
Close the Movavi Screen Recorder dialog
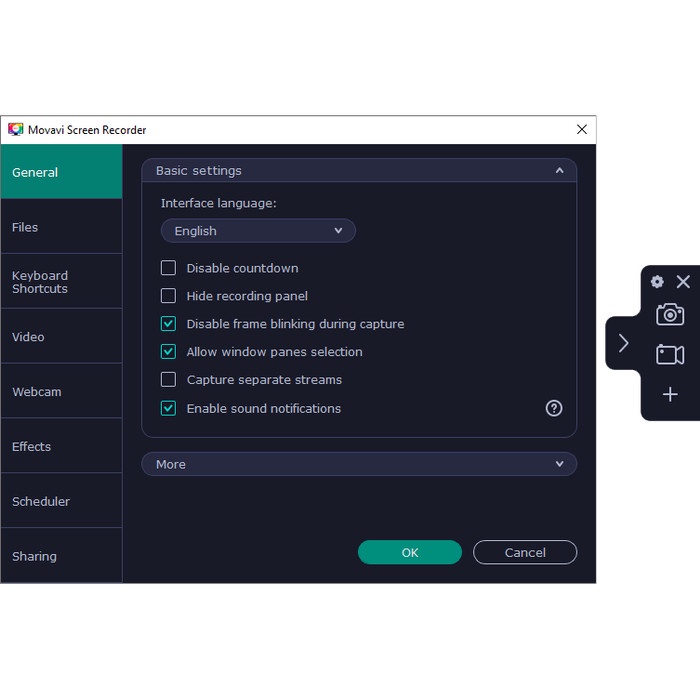pyautogui.click(x=581, y=129)
